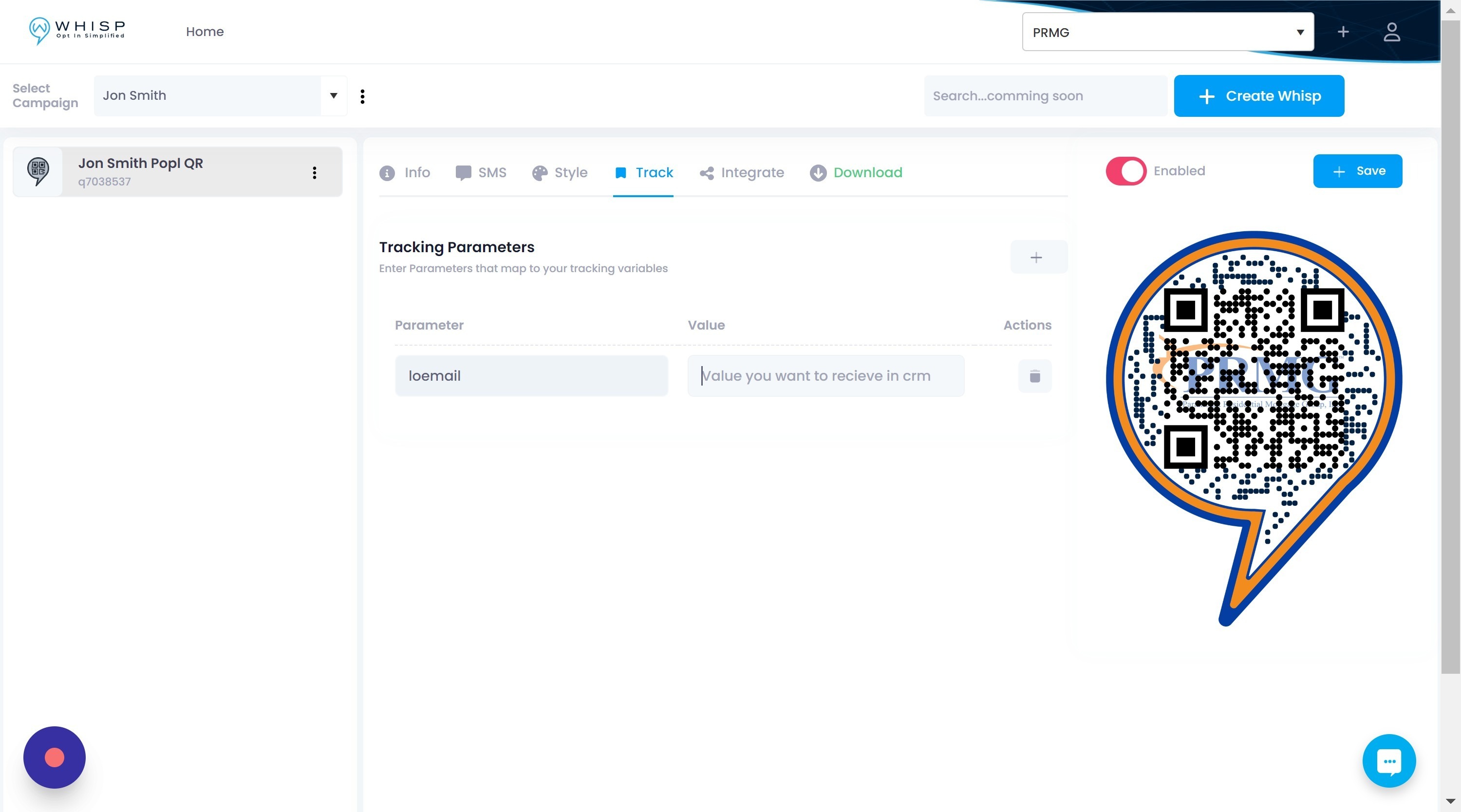The image size is (1461, 812).
Task: Click the Create Whisp button
Action: point(1259,96)
